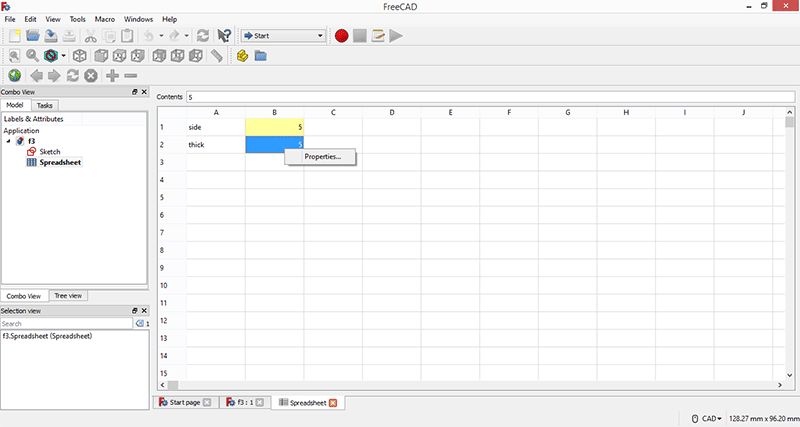Select Spreadsheet in the model tree
Screen dimensions: 800x427
click(x=60, y=162)
